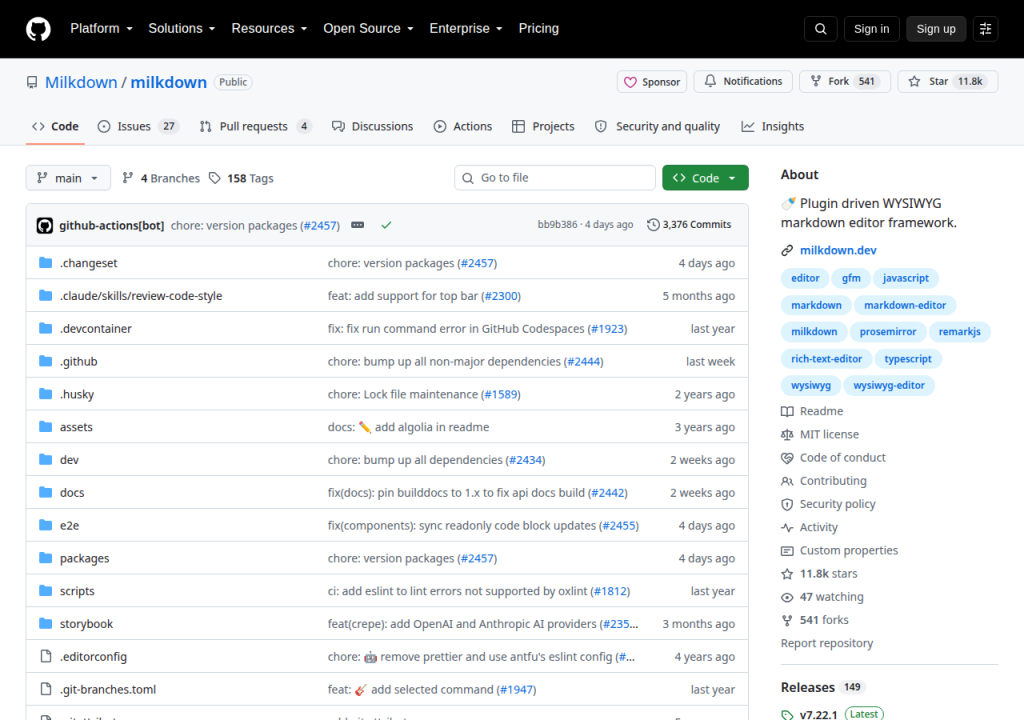
Task: Expand the Enterprise menu
Action: point(466,29)
